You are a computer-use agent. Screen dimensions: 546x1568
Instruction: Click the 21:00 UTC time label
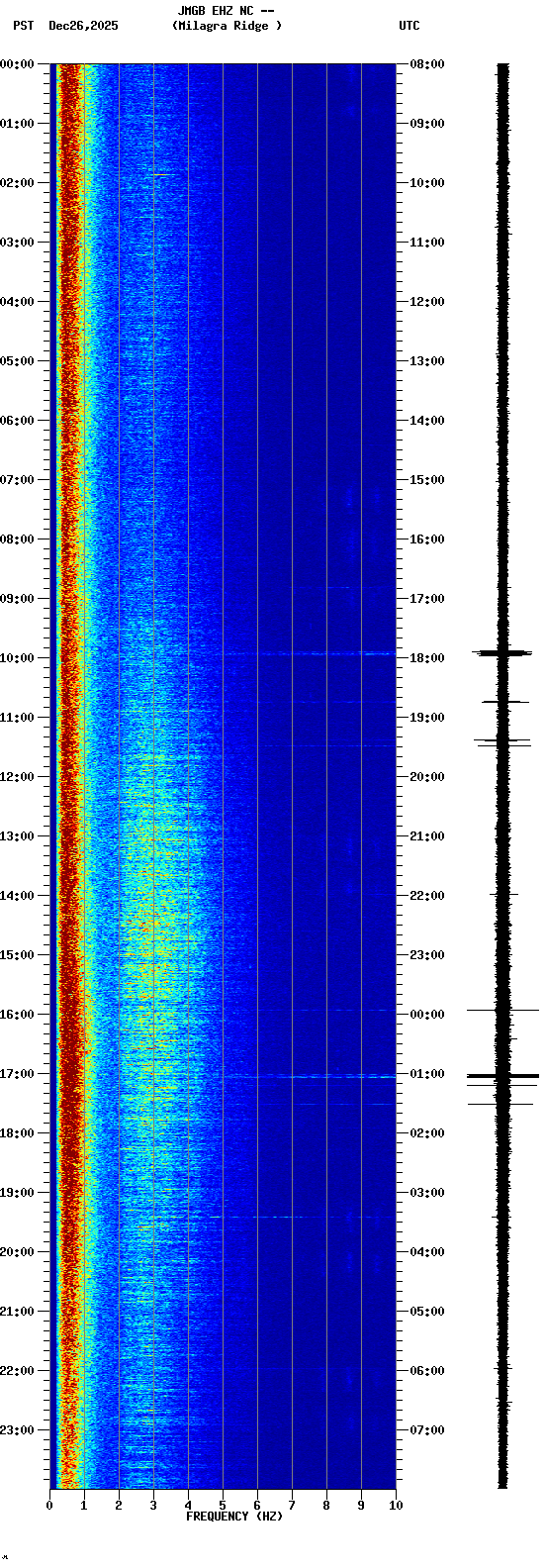point(427,836)
